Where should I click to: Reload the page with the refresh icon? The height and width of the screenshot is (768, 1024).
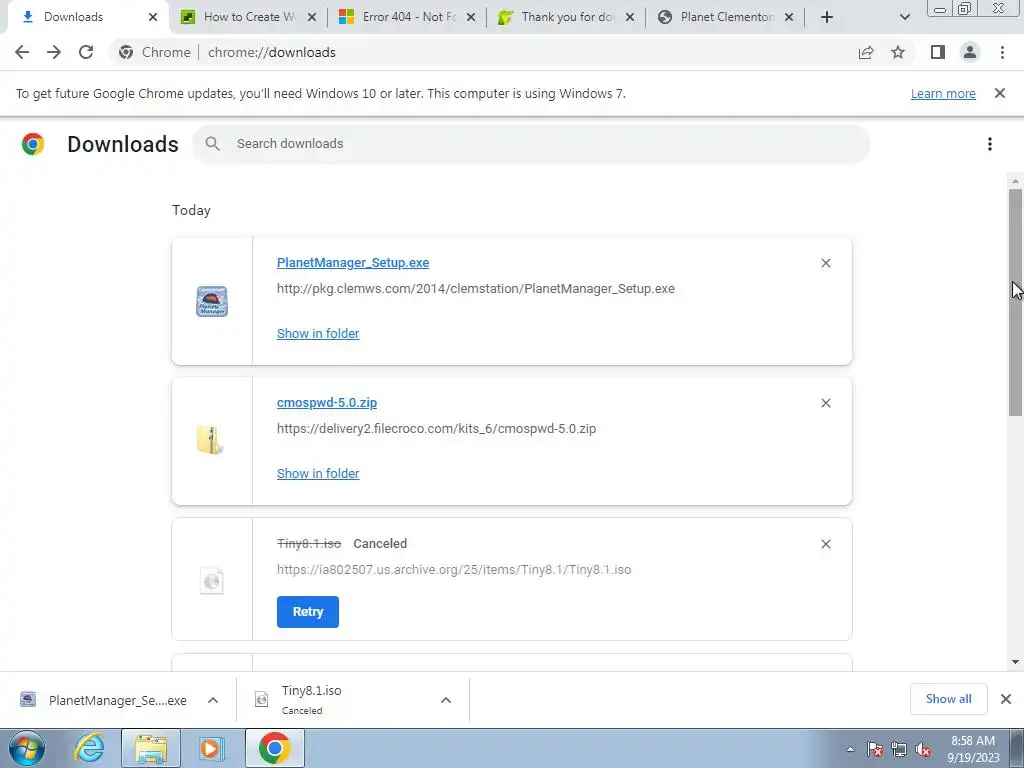[86, 52]
